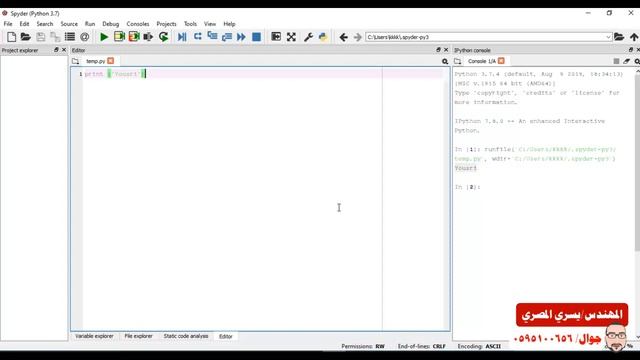Click the debugger Continue double-arrow icon
Viewport: 640px width, 360px height.
click(x=241, y=37)
